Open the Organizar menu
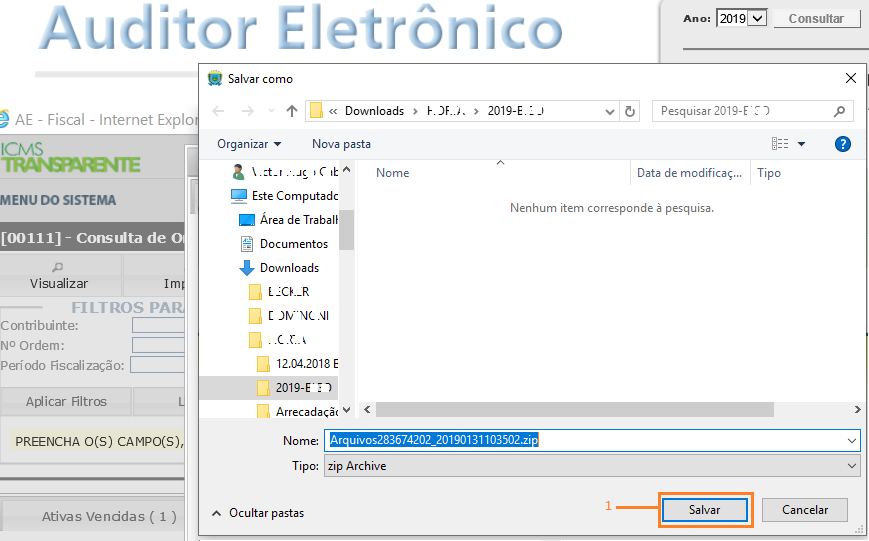The height and width of the screenshot is (541, 869). pos(249,144)
